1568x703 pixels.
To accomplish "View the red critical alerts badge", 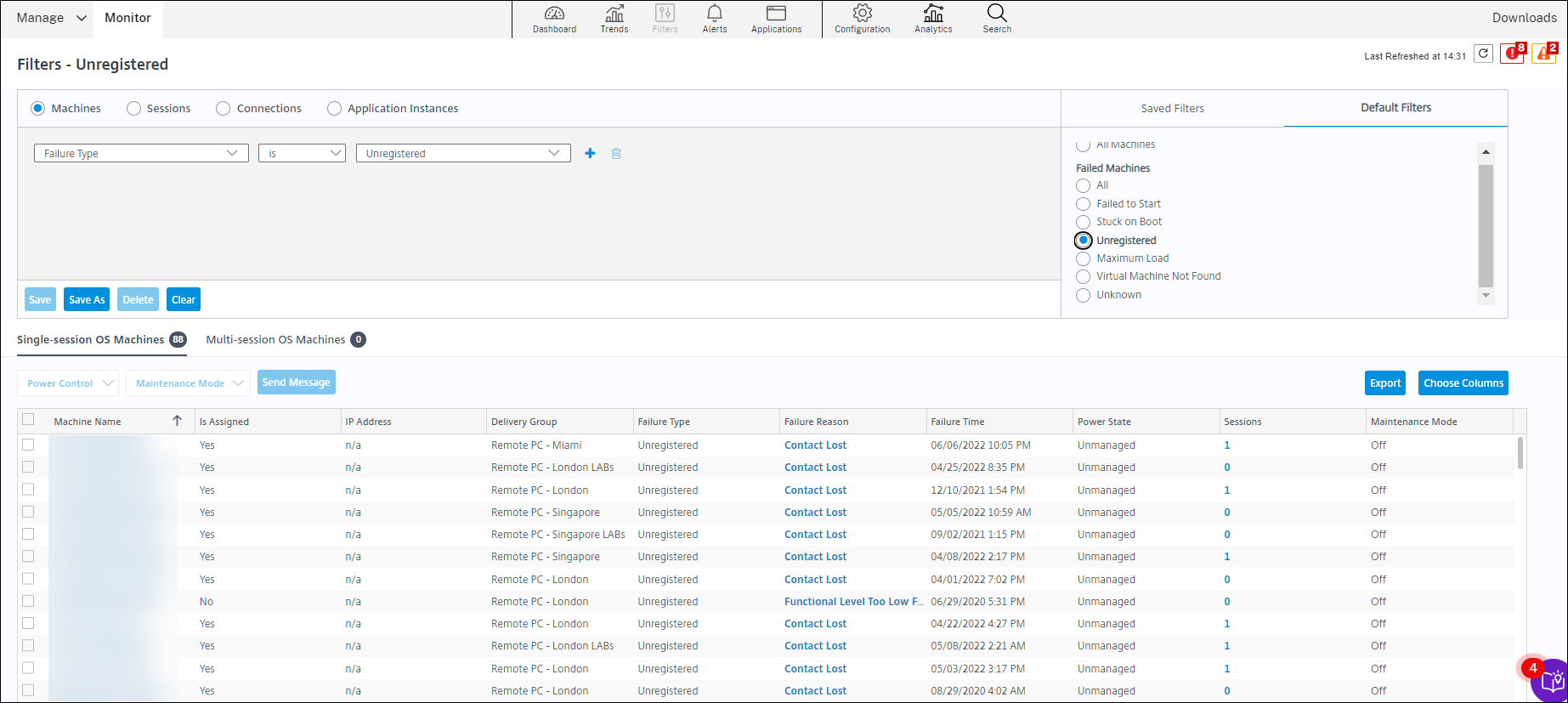I will pos(1513,53).
